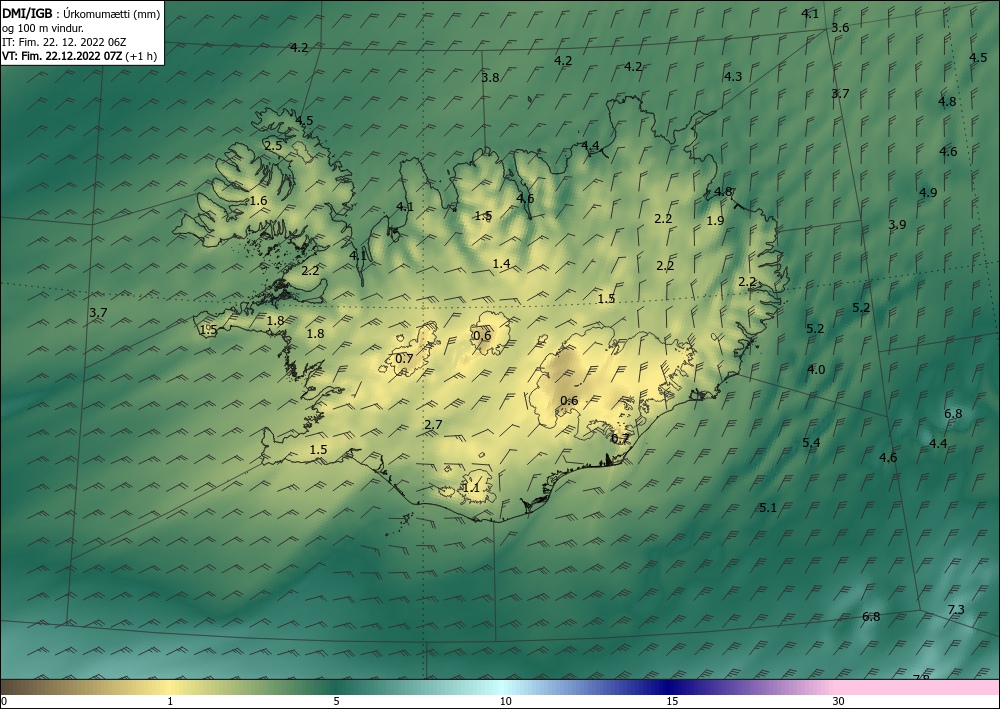Select the 1.1 value on Mýrdalsjökull glacier
1000x709 pixels.
point(470,488)
